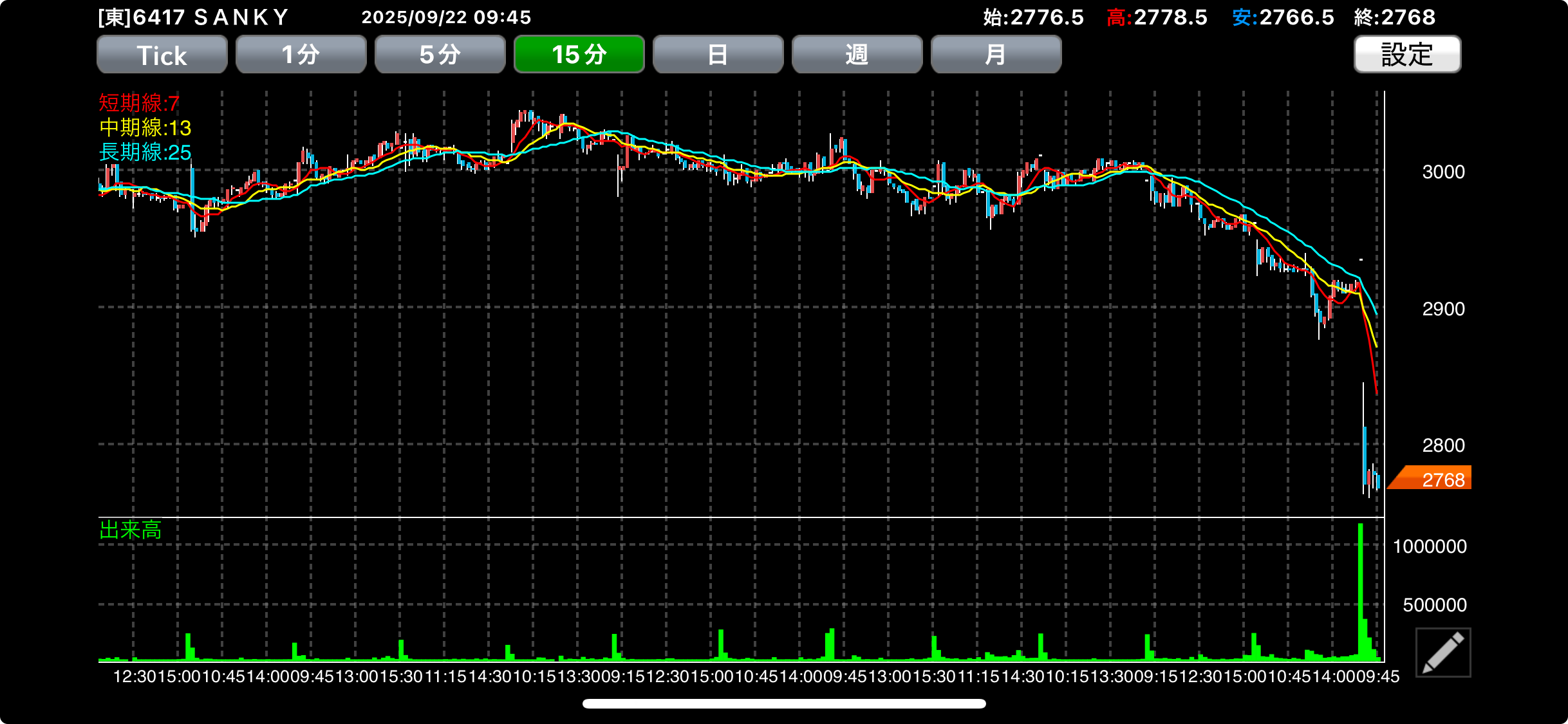This screenshot has height=724, width=1568.
Task: Click the 長期線:25 legend label
Action: click(145, 152)
